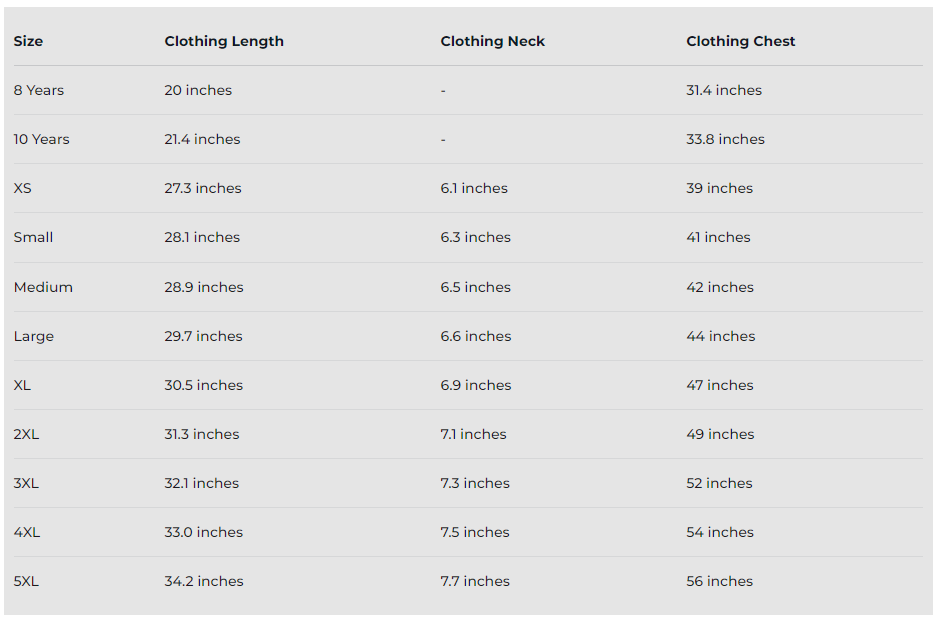Click the Size column header
The image size is (944, 626).
pos(28,41)
